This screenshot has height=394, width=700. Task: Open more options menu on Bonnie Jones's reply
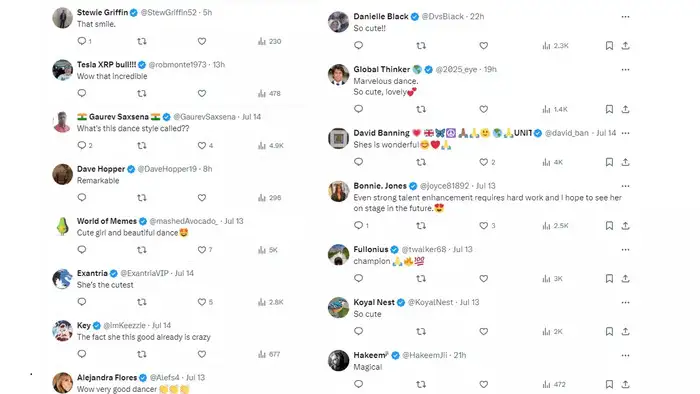625,186
